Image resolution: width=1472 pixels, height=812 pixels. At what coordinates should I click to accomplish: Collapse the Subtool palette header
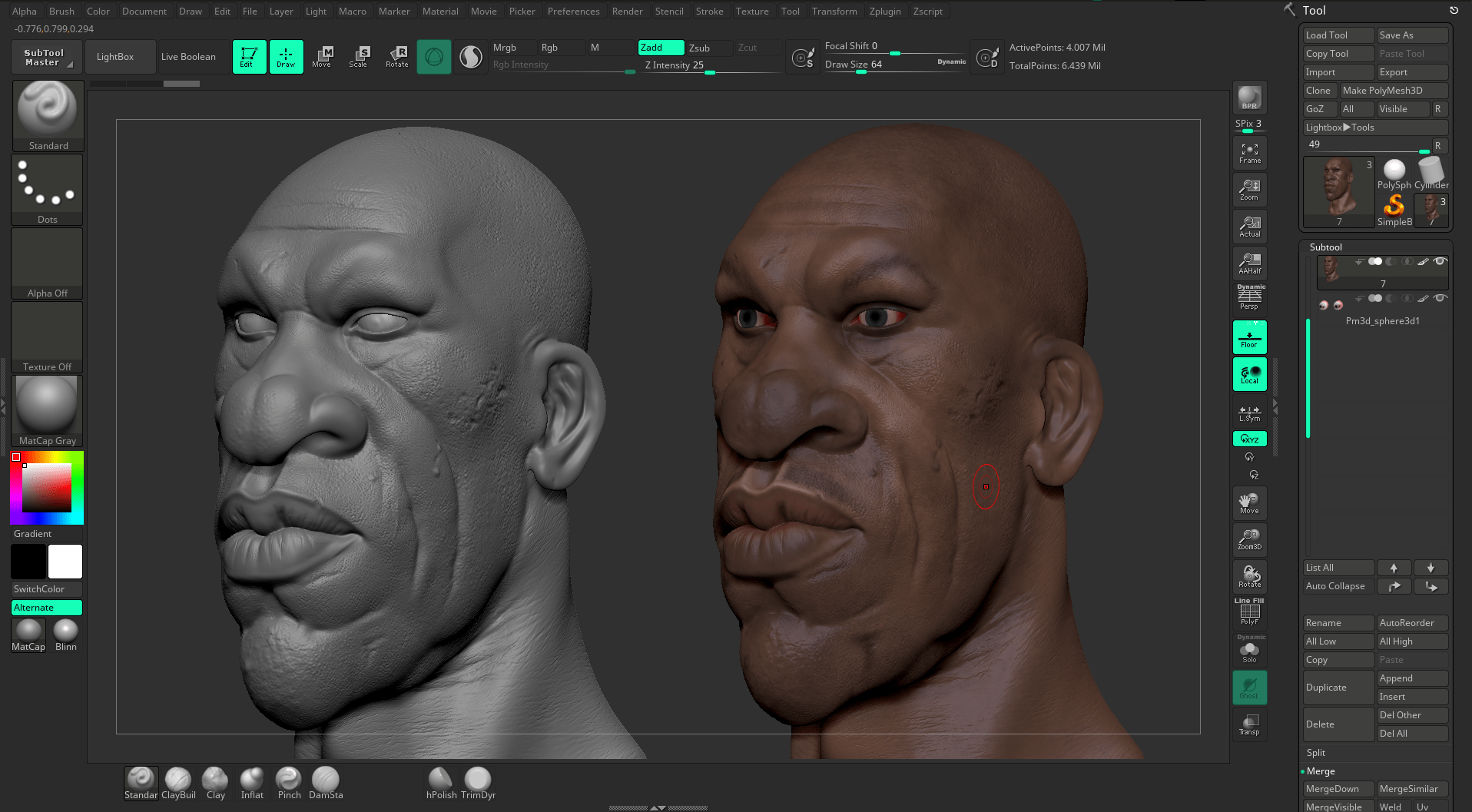pyautogui.click(x=1325, y=247)
